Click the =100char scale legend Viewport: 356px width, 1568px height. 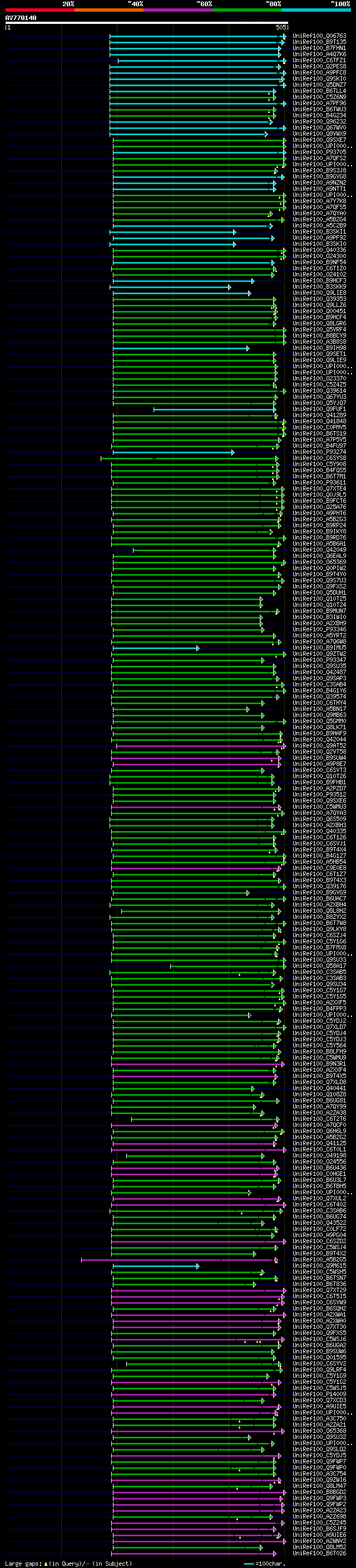264,1563
